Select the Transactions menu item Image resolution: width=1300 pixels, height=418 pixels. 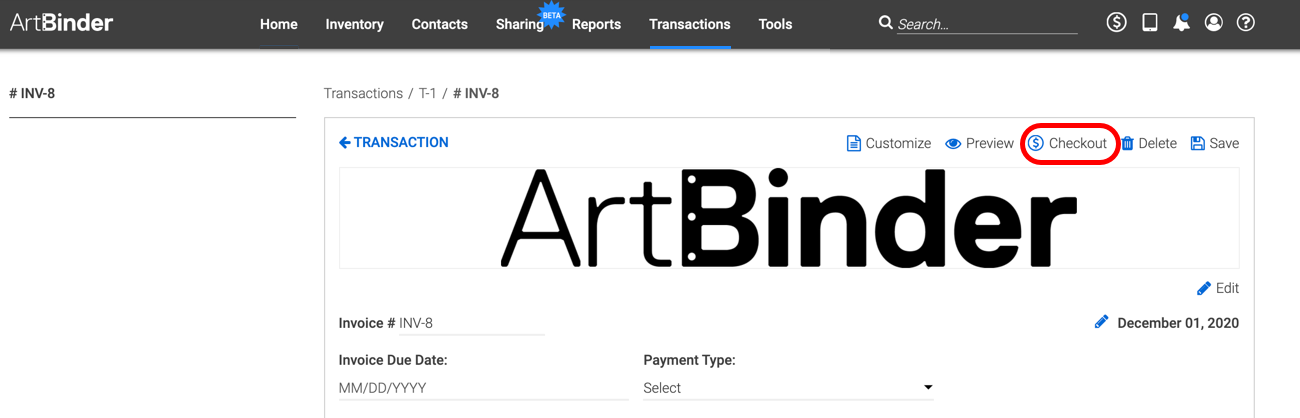point(690,24)
